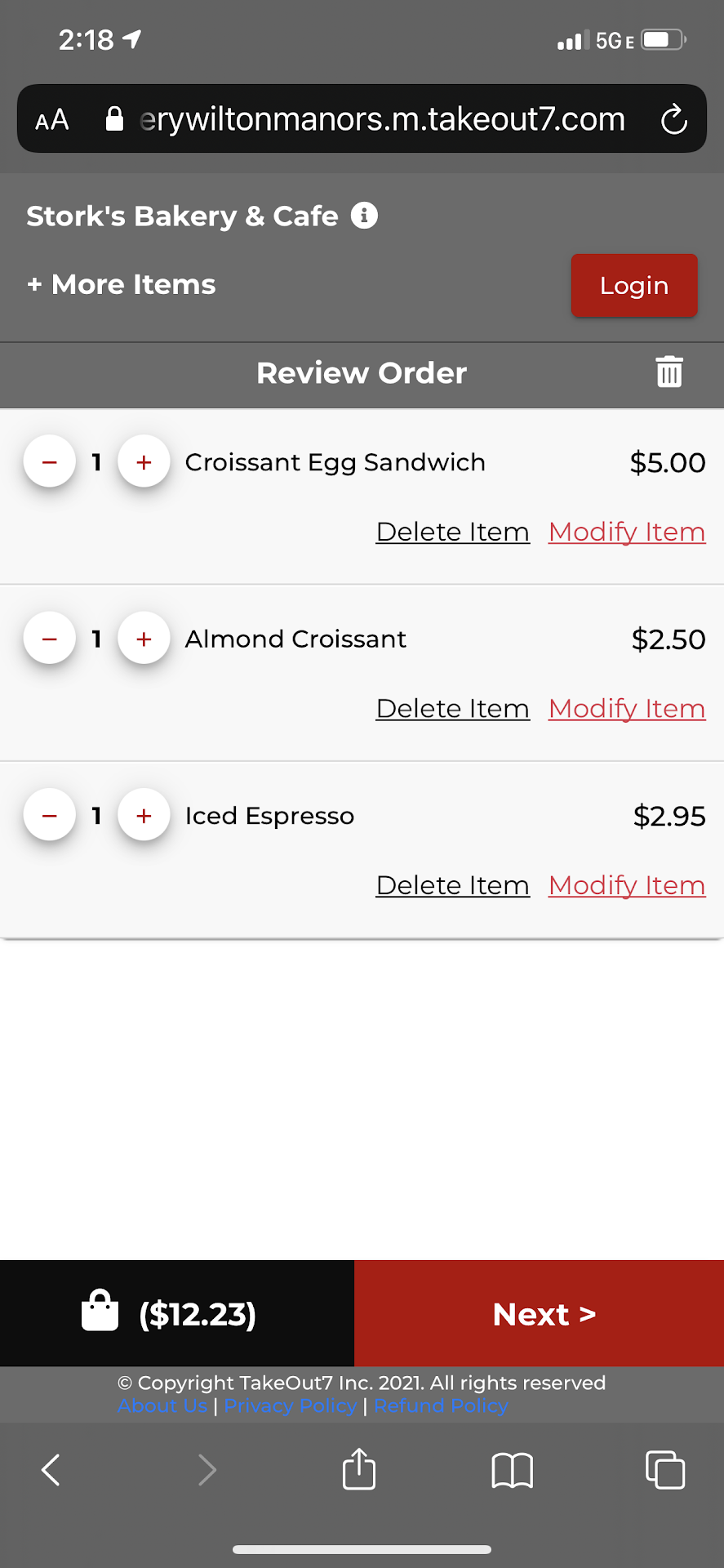Open restaurant info icon beside Stork's Bakery
This screenshot has height=1568, width=724.
click(x=364, y=216)
